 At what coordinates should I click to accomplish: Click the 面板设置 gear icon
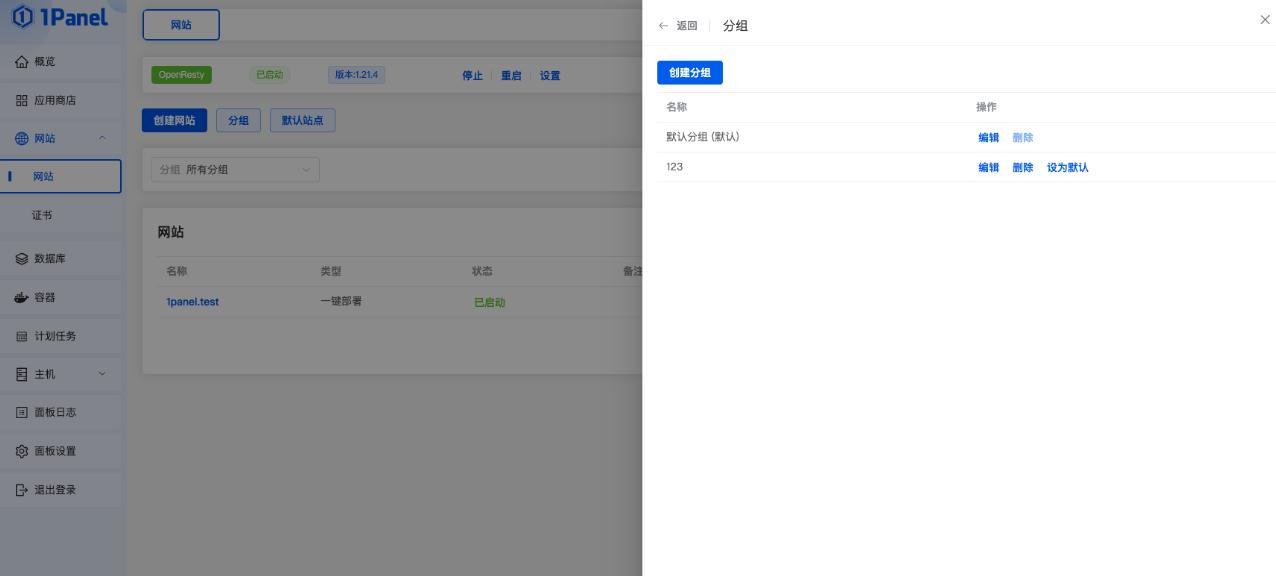22,451
